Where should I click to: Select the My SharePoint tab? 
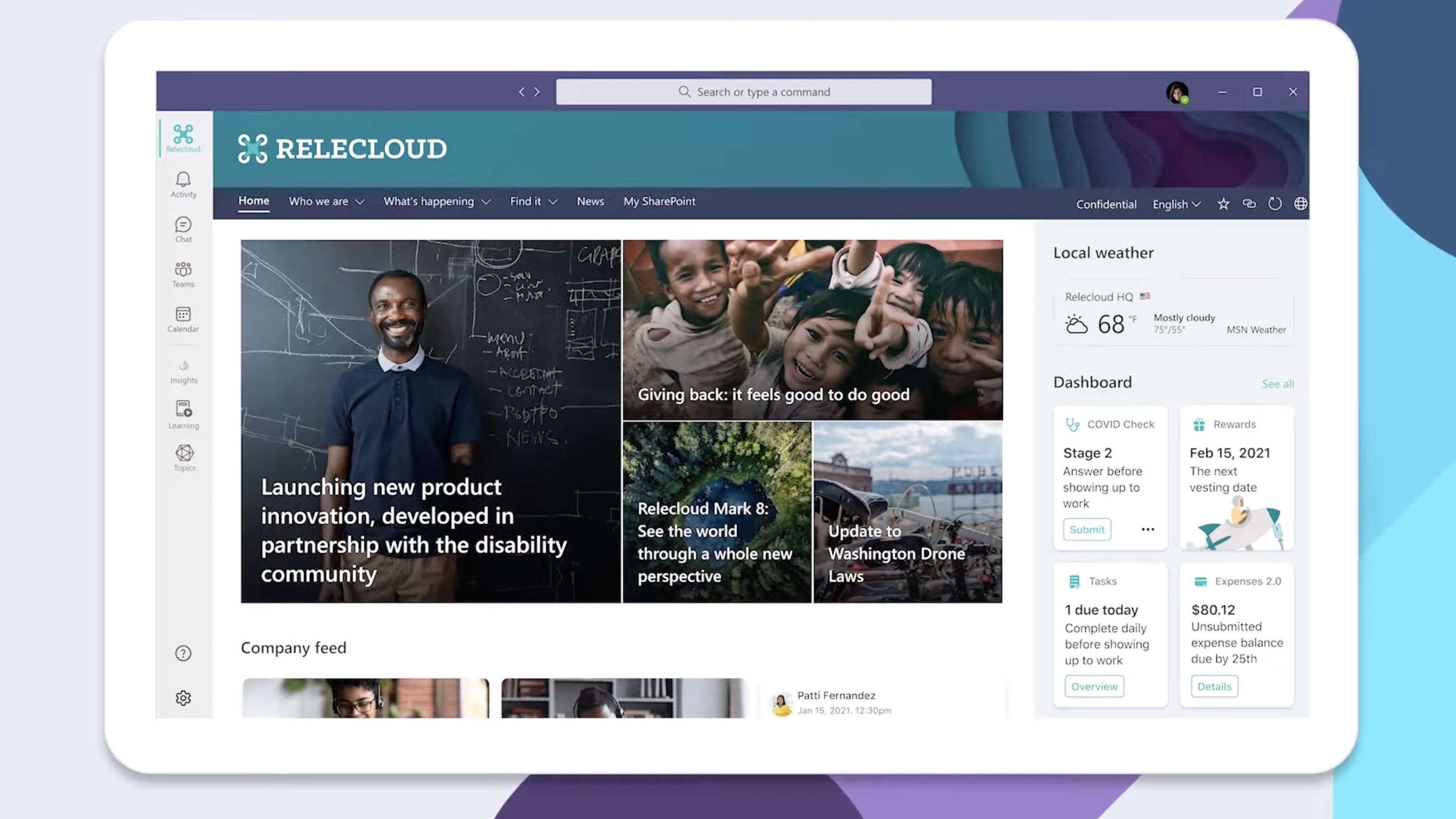[x=659, y=200]
